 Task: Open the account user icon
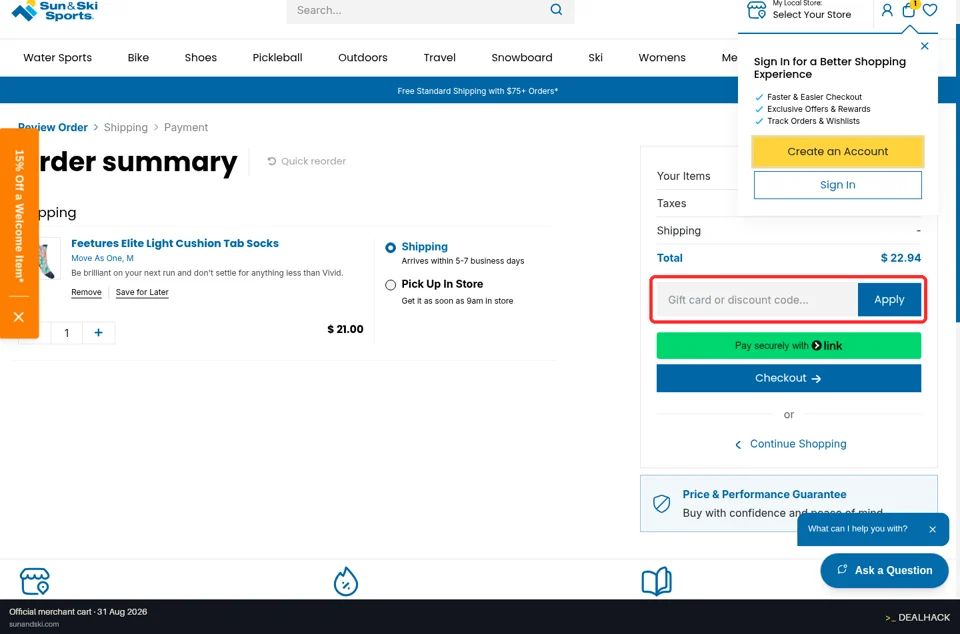[887, 10]
